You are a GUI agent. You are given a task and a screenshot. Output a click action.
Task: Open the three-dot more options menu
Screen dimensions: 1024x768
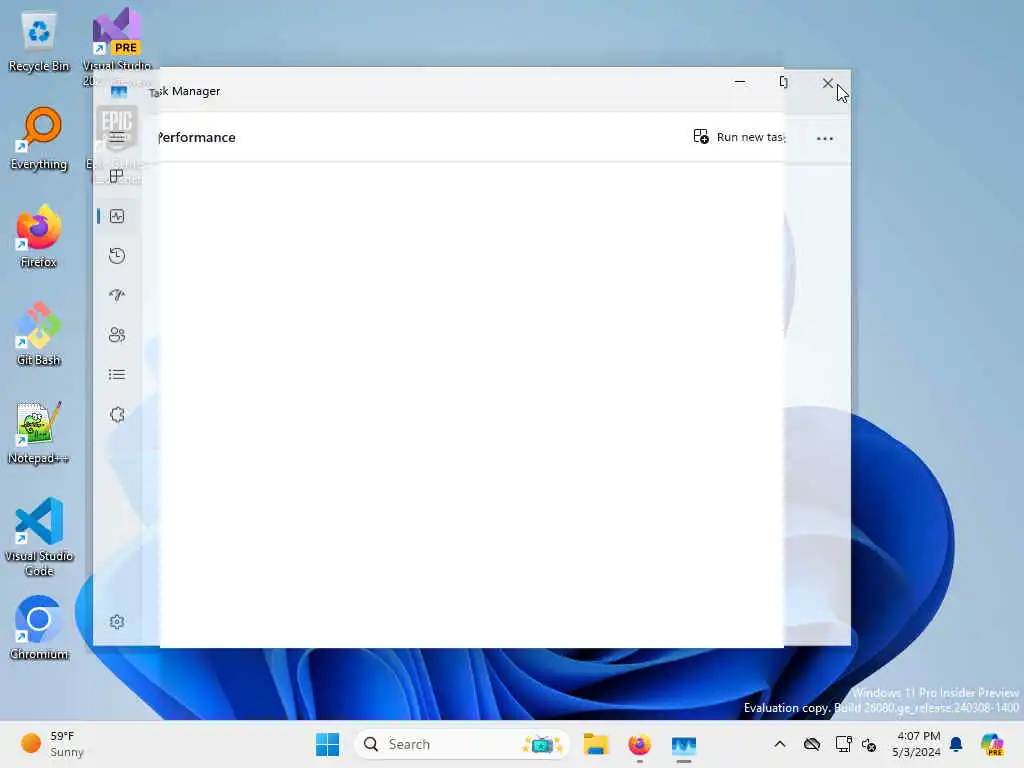(825, 138)
